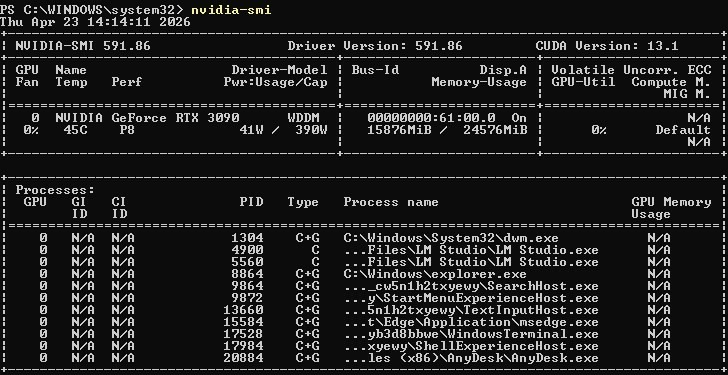Select the 390W power cap value
Viewport: 728px width, 375px height.
pos(311,130)
